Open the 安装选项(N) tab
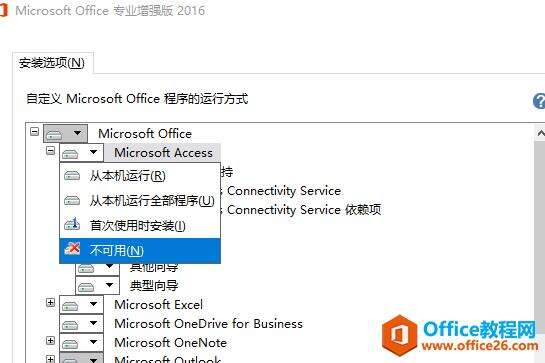The height and width of the screenshot is (363, 545). 52,63
